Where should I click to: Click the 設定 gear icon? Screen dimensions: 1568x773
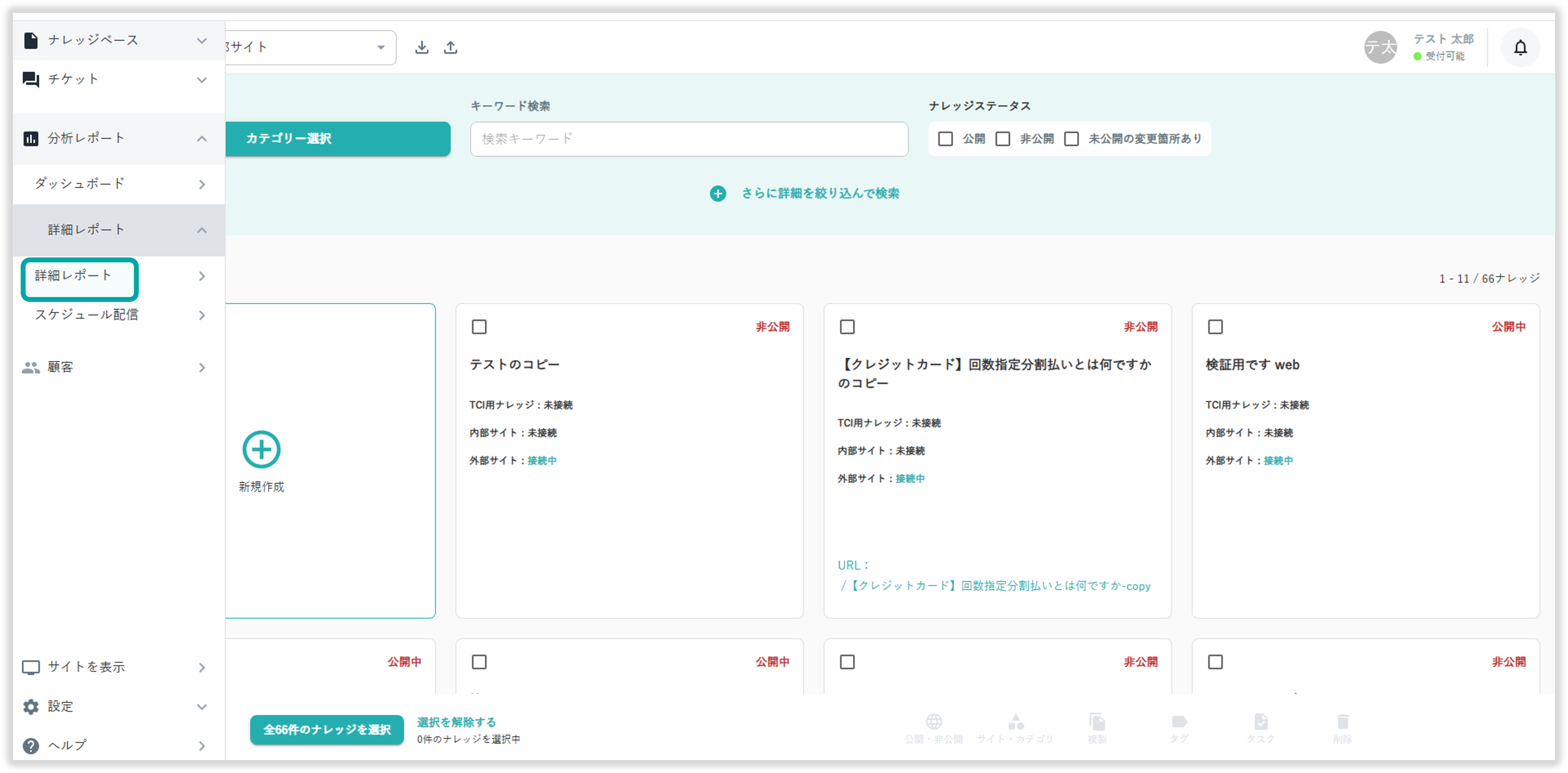(30, 706)
